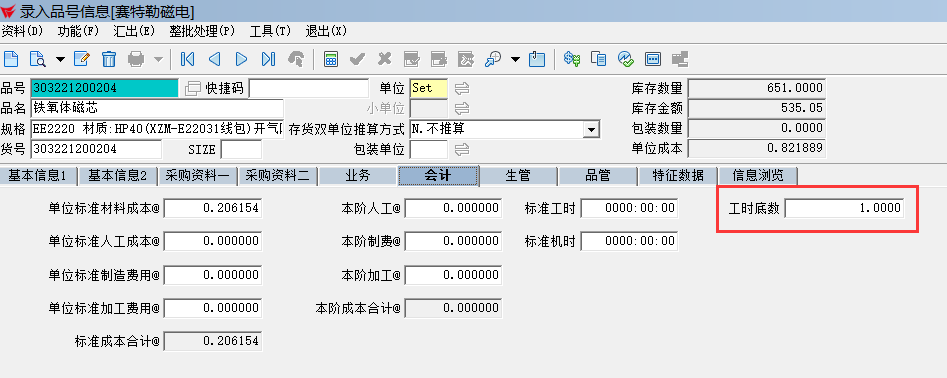The height and width of the screenshot is (378, 947).
Task: Click the 货号 input field
Action: (97, 149)
